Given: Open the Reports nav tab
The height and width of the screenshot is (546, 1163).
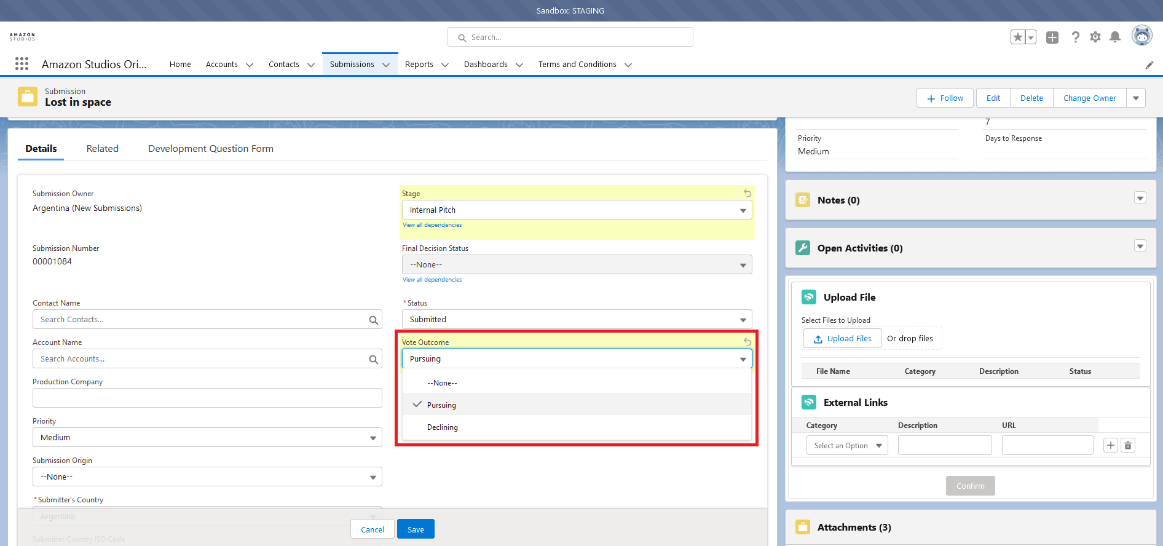Looking at the screenshot, I should click(419, 65).
